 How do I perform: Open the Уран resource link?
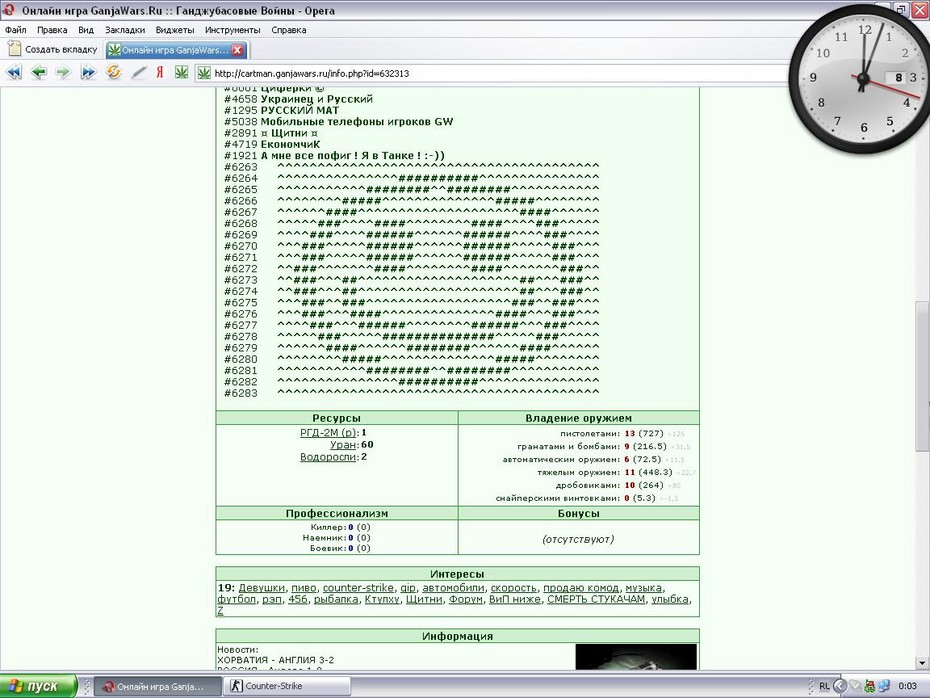[343, 444]
